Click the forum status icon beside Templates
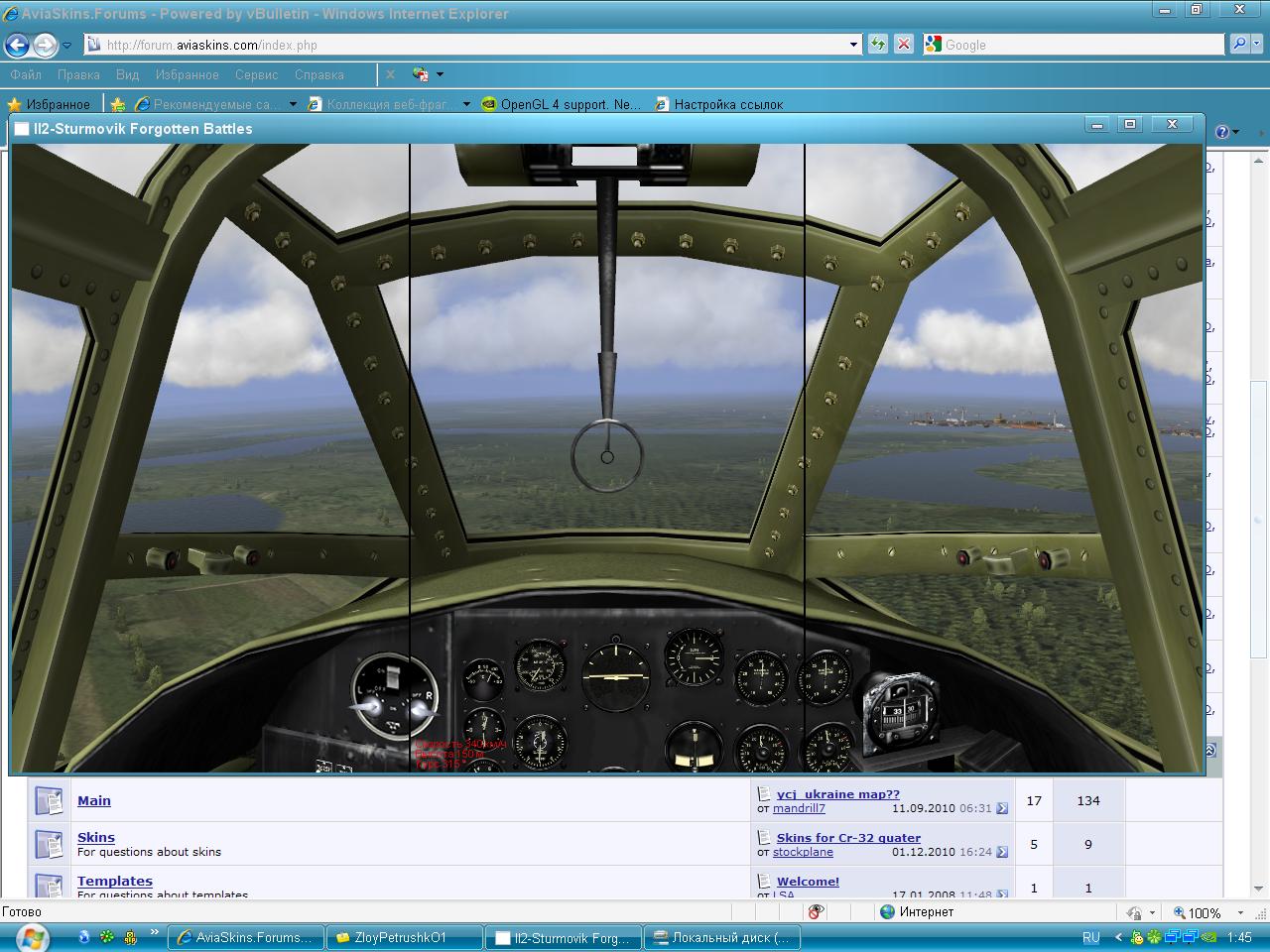Image resolution: width=1270 pixels, height=952 pixels. pyautogui.click(x=49, y=886)
